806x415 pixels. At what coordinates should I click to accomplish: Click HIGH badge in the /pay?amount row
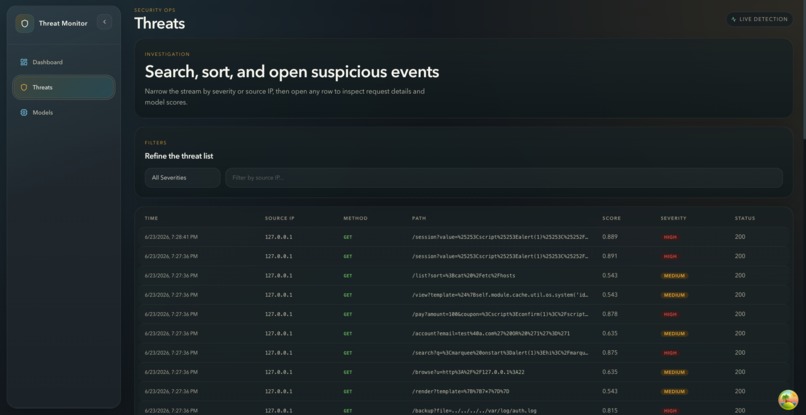(x=670, y=314)
